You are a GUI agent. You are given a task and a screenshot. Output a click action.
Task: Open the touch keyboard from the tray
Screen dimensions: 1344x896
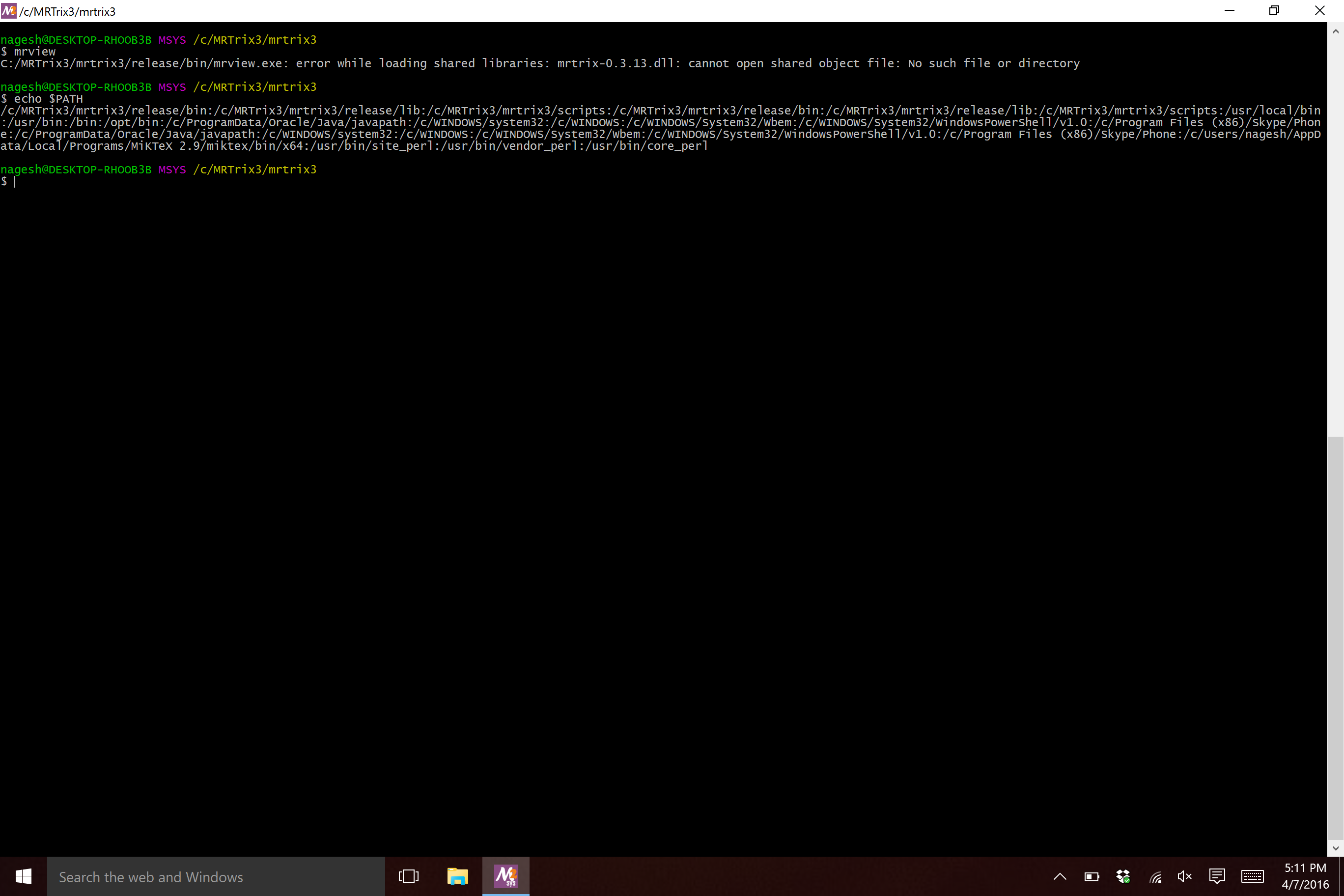click(x=1252, y=876)
